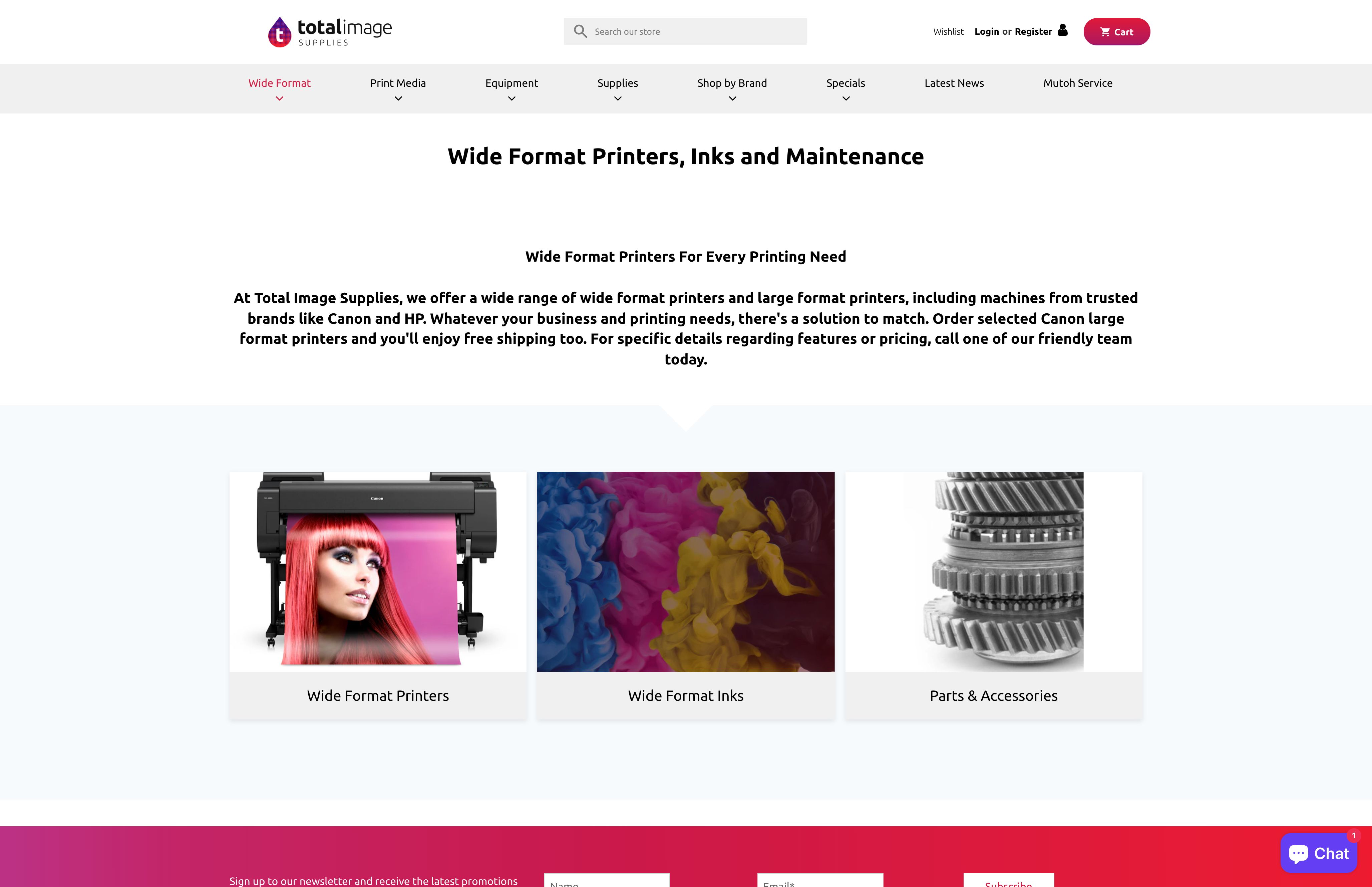The width and height of the screenshot is (1372, 887).
Task: Open the Cart button
Action: pos(1116,32)
